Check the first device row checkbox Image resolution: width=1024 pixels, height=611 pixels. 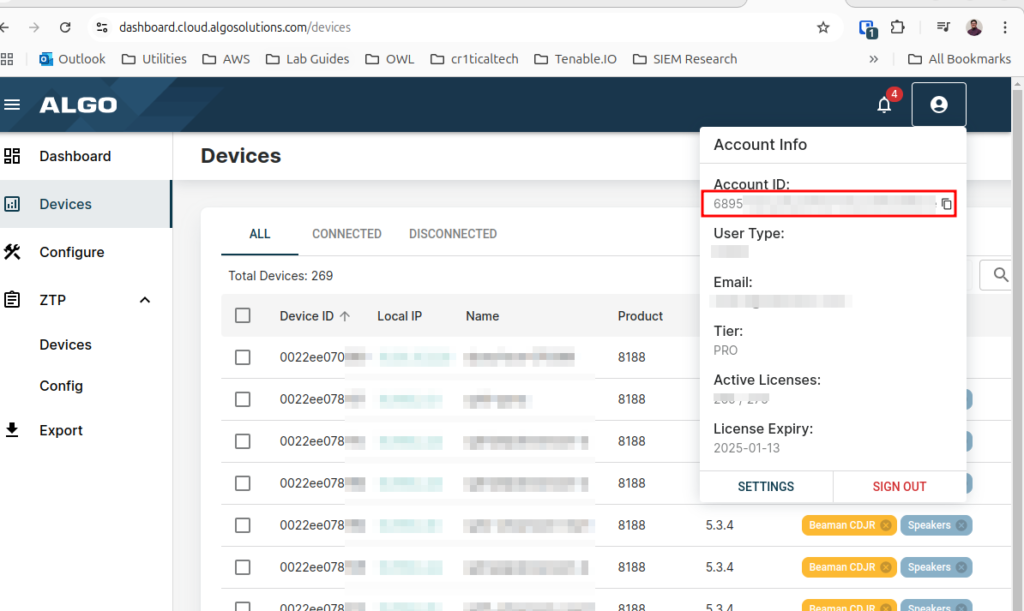(x=242, y=357)
